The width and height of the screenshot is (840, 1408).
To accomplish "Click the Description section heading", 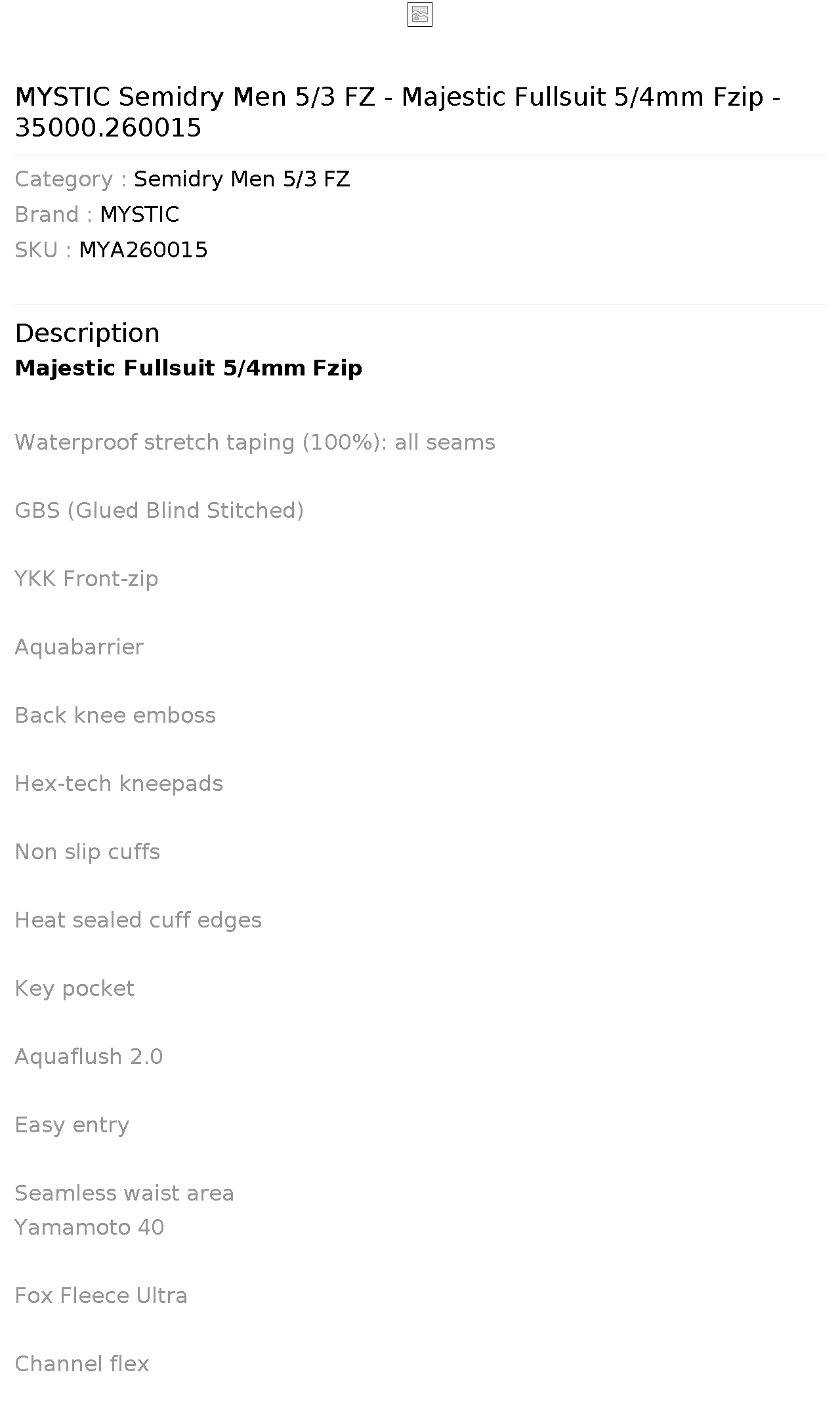I will tap(87, 333).
